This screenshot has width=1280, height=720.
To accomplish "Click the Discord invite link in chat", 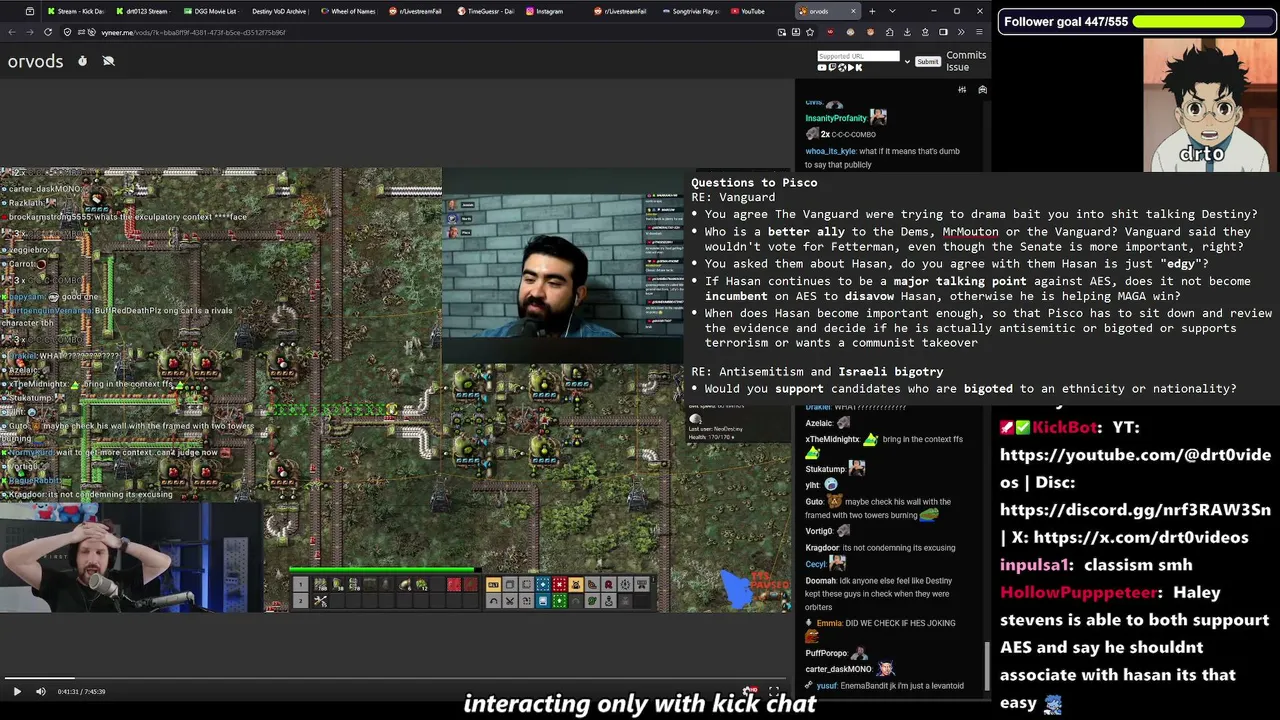I will pos(1135,509).
